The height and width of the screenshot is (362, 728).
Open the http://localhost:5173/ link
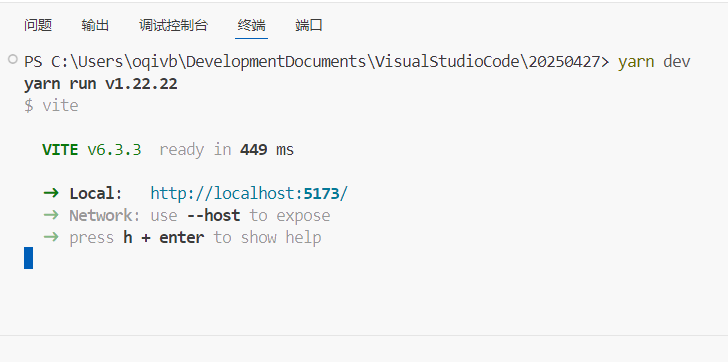point(249,194)
